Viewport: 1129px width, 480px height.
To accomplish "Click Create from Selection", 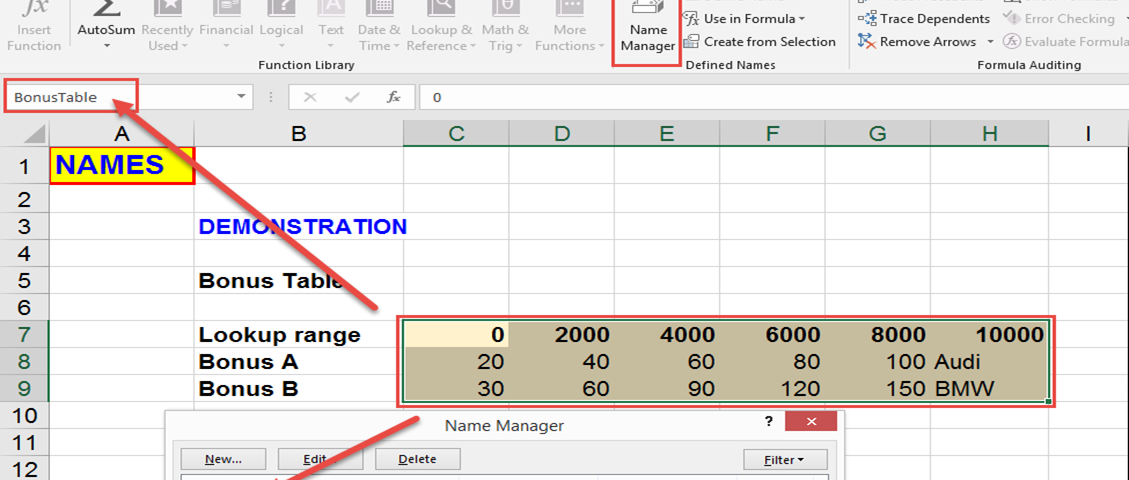I will click(760, 42).
